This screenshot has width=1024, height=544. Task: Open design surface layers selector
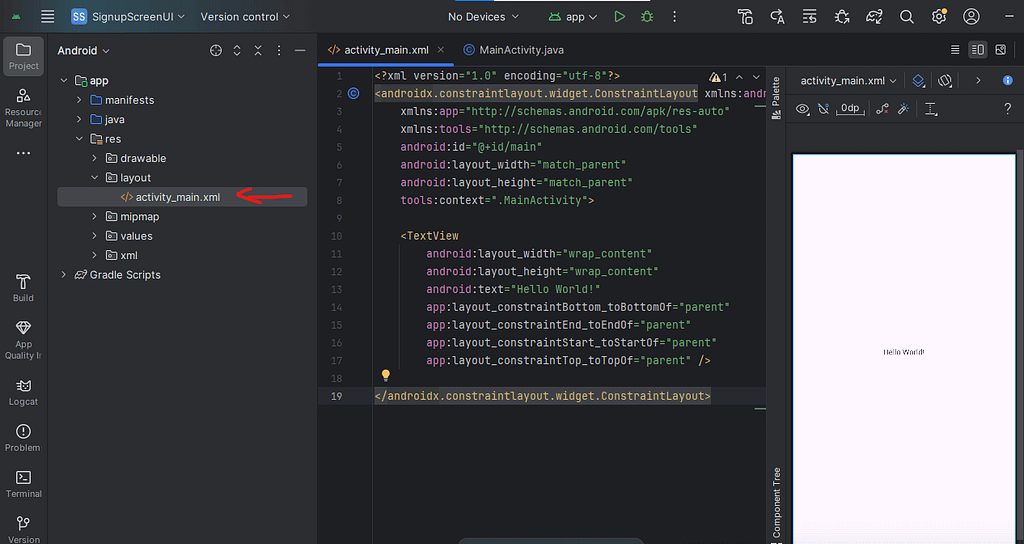click(918, 81)
